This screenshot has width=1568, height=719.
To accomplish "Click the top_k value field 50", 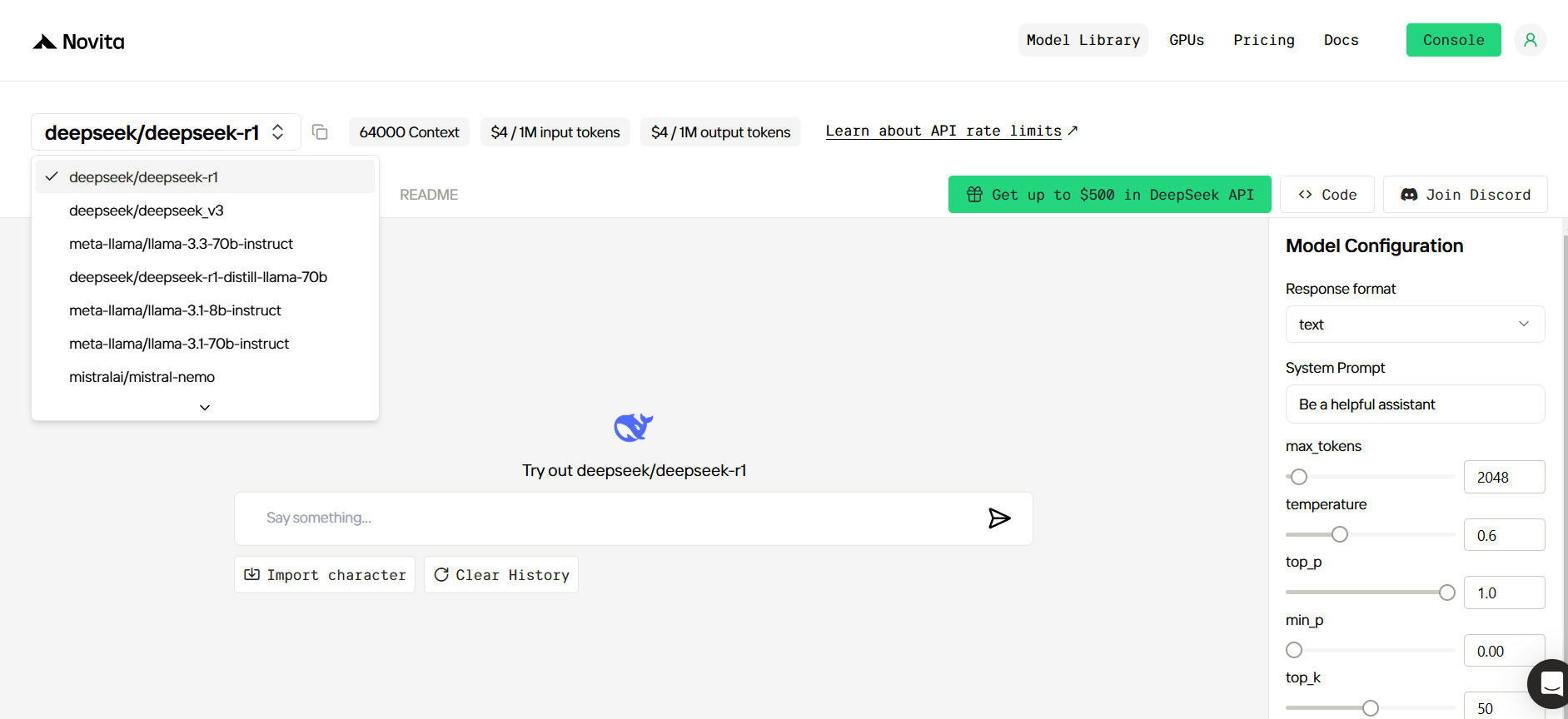I will tap(1504, 707).
